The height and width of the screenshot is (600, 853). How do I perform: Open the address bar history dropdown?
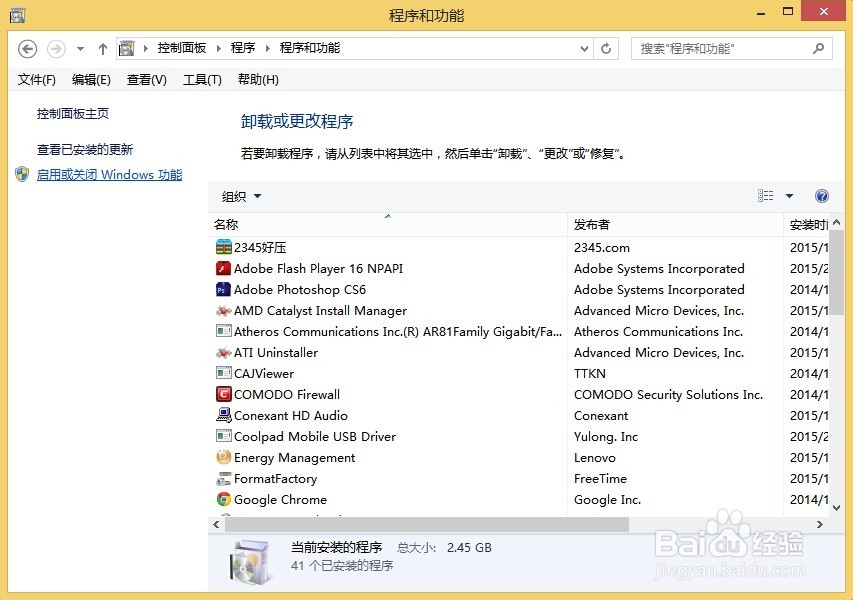pos(584,48)
